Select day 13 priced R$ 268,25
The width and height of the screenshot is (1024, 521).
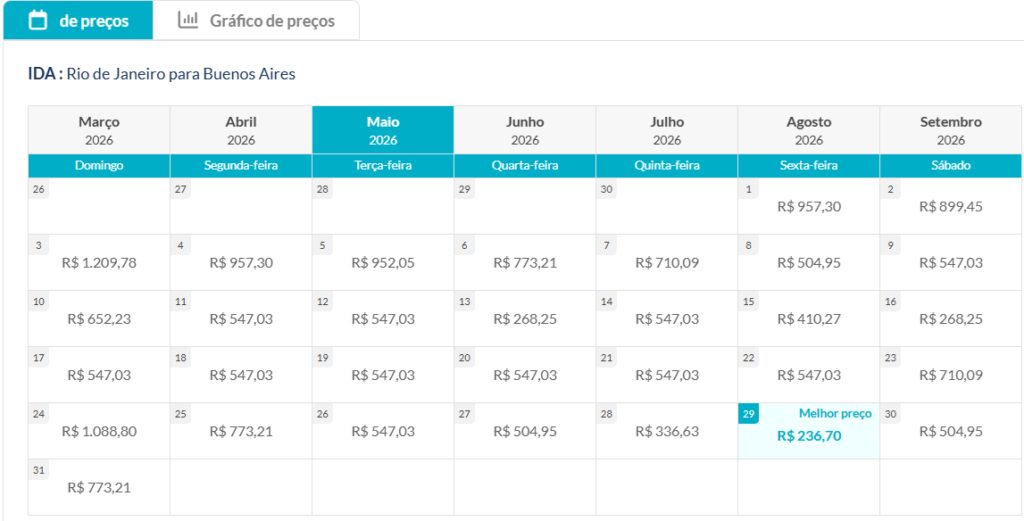(525, 319)
